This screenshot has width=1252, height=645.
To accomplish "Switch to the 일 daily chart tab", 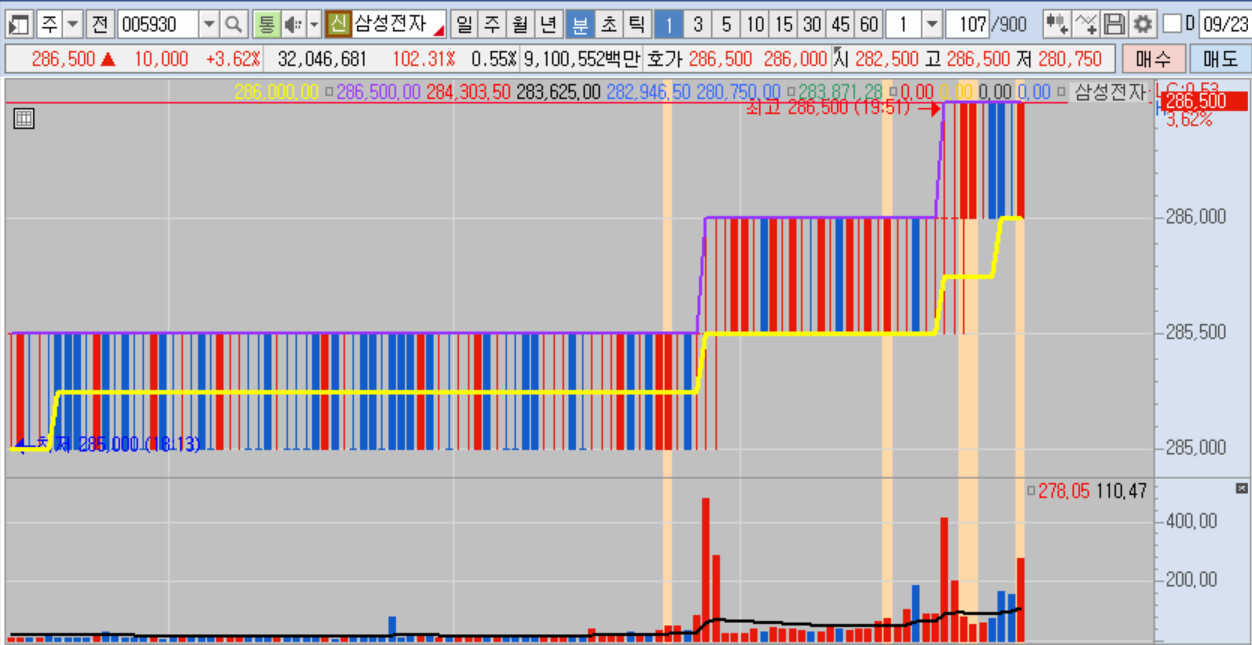I will coord(464,23).
